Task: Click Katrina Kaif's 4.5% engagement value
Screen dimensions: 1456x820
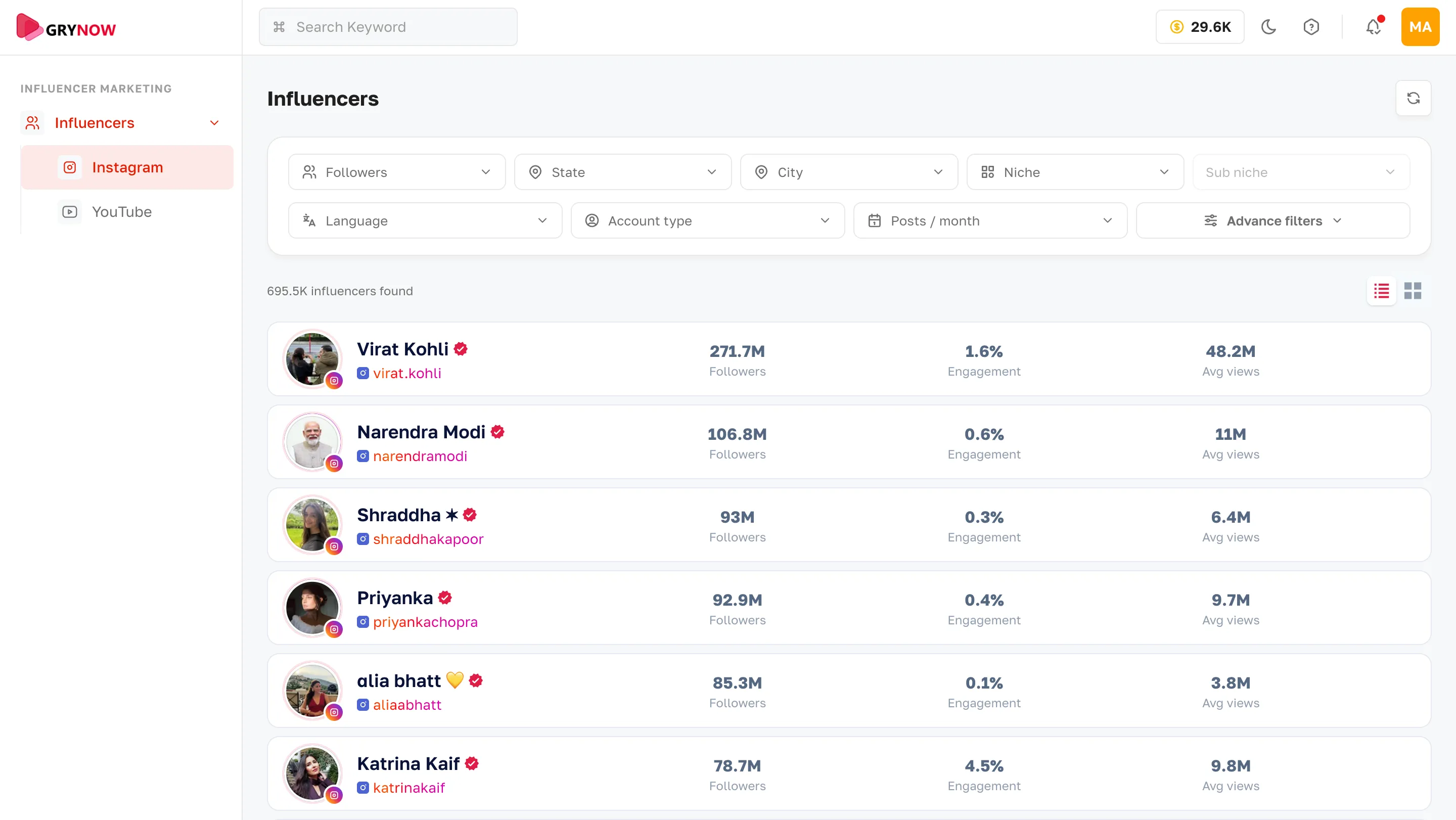Action: point(984,766)
